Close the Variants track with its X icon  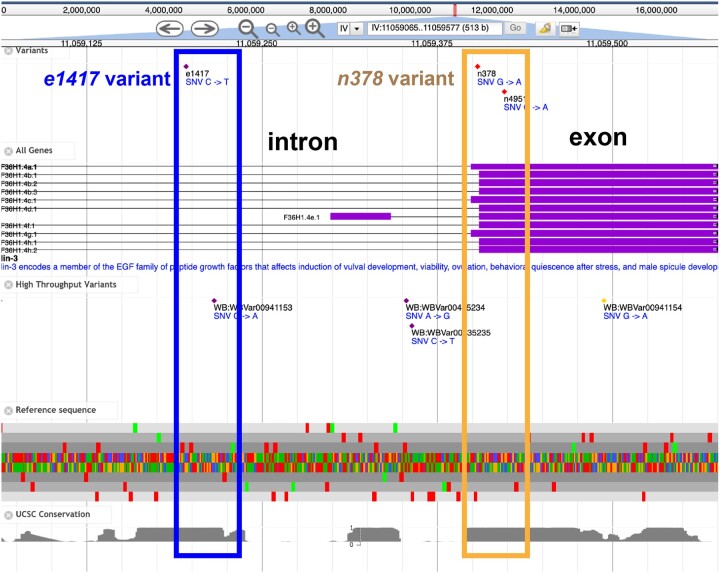coord(8,50)
